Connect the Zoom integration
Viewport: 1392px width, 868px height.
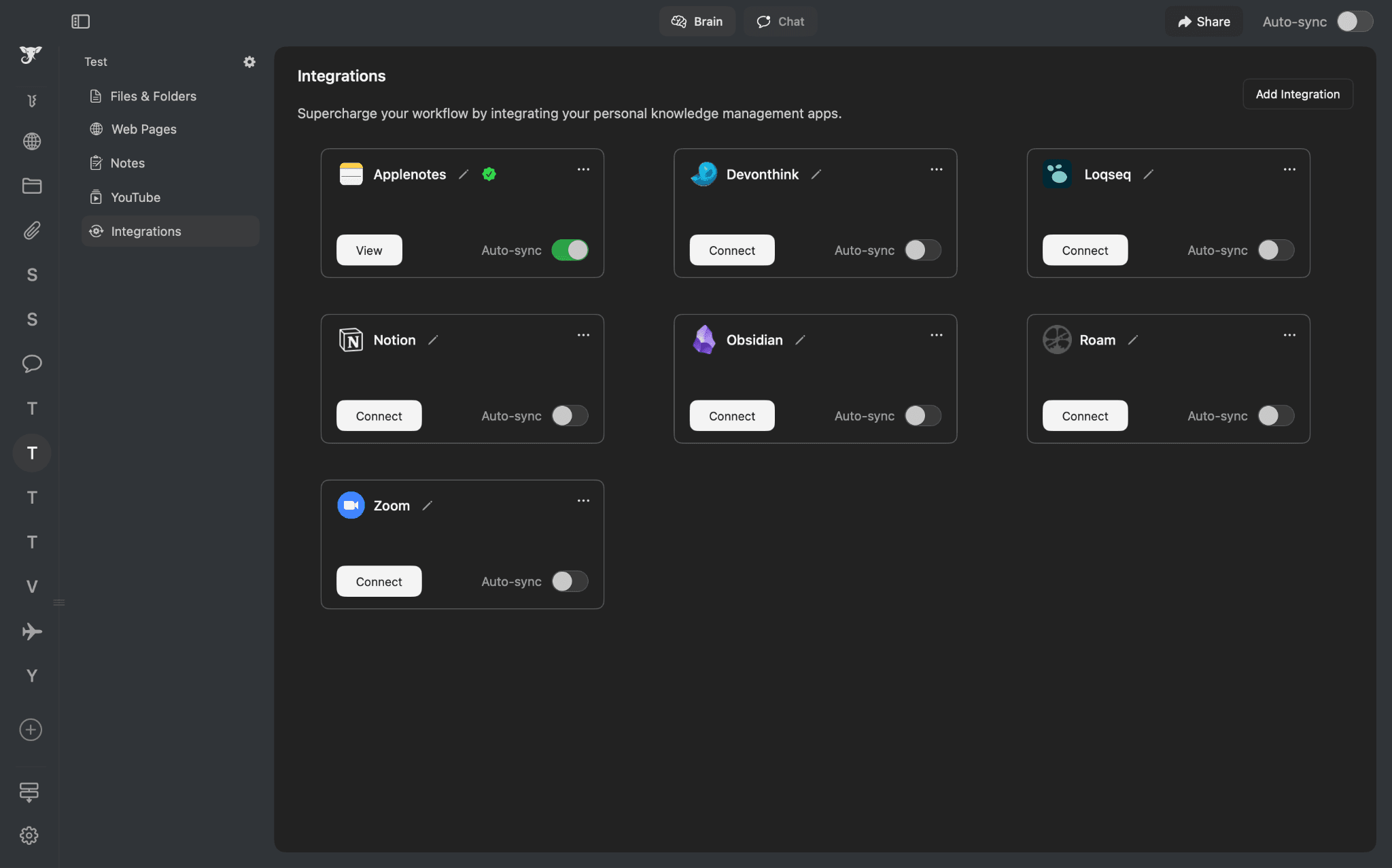pyautogui.click(x=379, y=582)
